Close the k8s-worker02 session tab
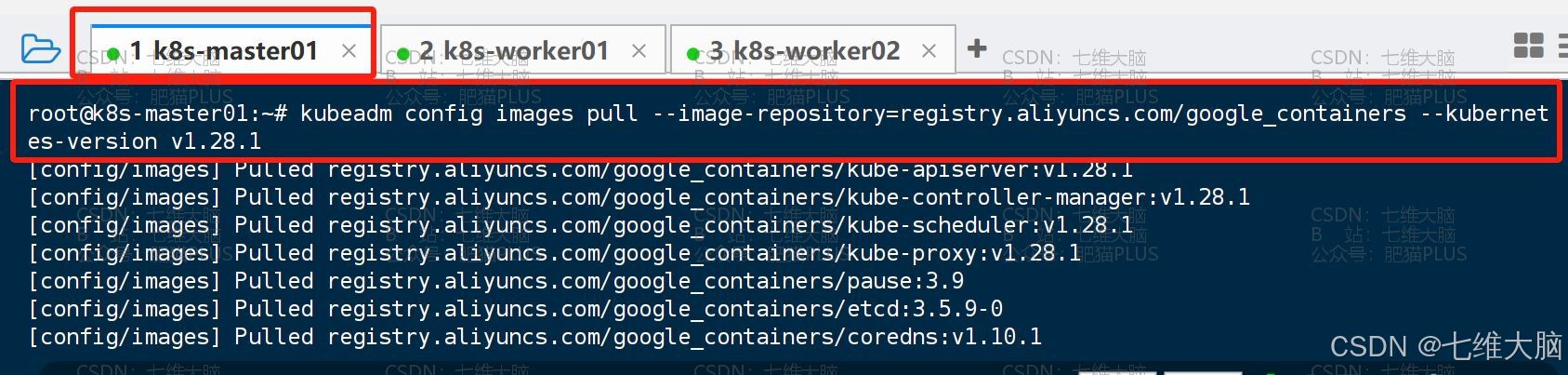Image resolution: width=1568 pixels, height=375 pixels. (x=929, y=51)
